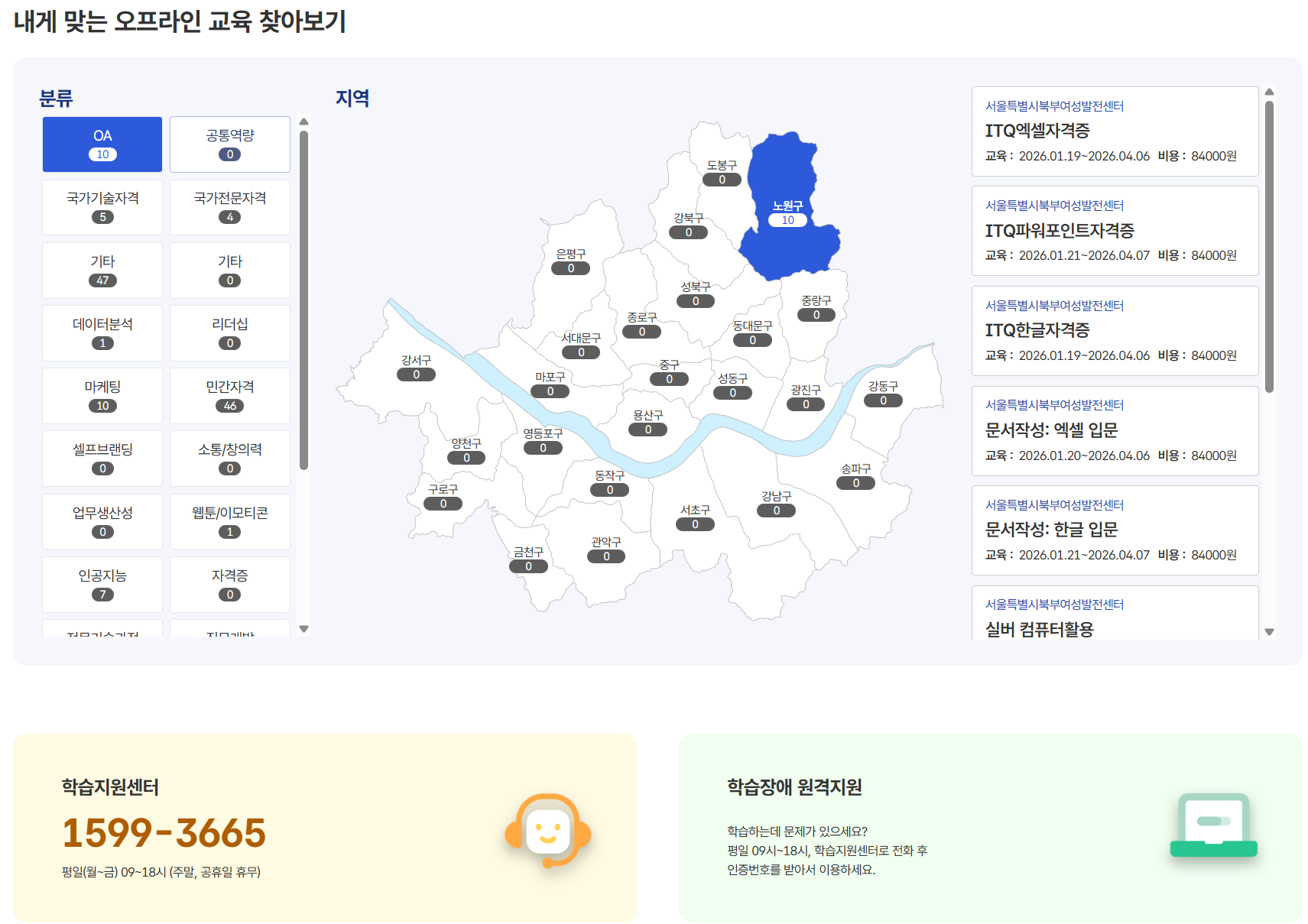Pick the 리더십 category

(x=230, y=333)
